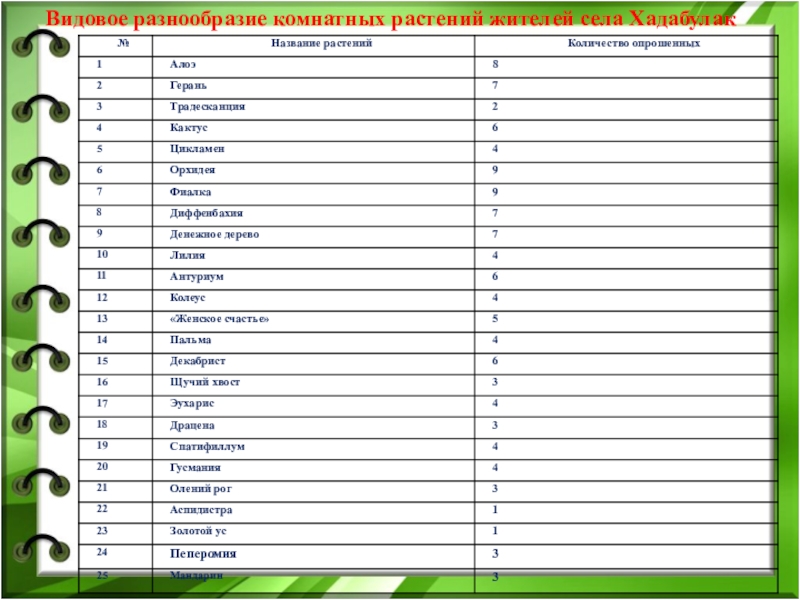Viewport: 800px width, 600px height.
Task: Select row number 10 in the № column
Action: [x=102, y=255]
